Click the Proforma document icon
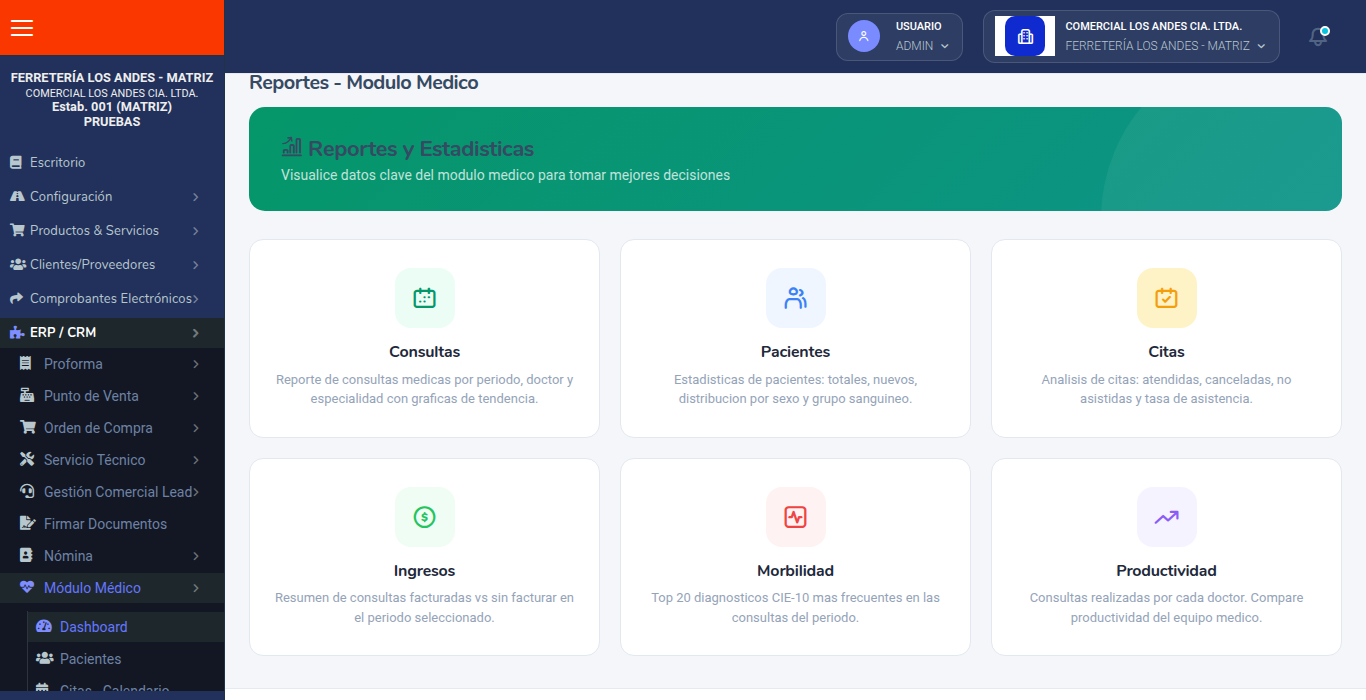Viewport: 1366px width, 700px height. (26, 364)
